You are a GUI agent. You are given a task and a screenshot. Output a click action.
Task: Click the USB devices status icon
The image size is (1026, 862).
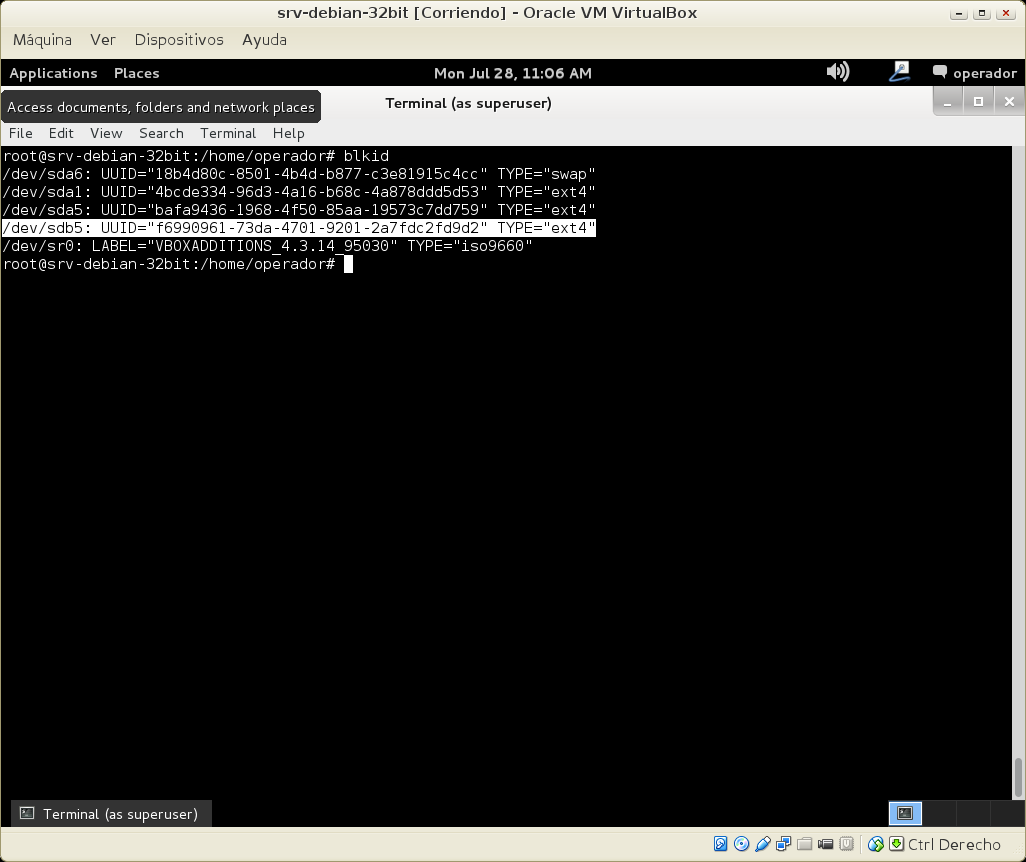tap(763, 844)
